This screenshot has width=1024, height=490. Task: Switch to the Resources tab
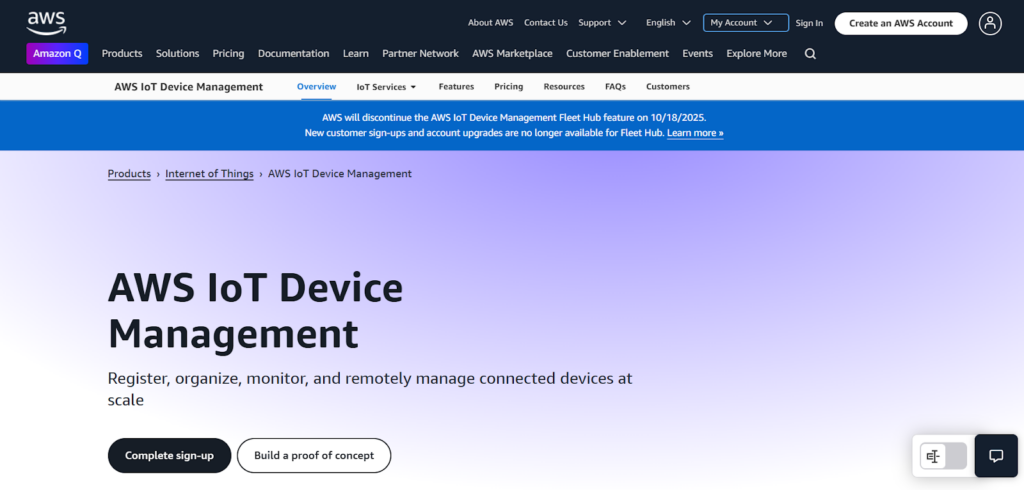tap(564, 87)
